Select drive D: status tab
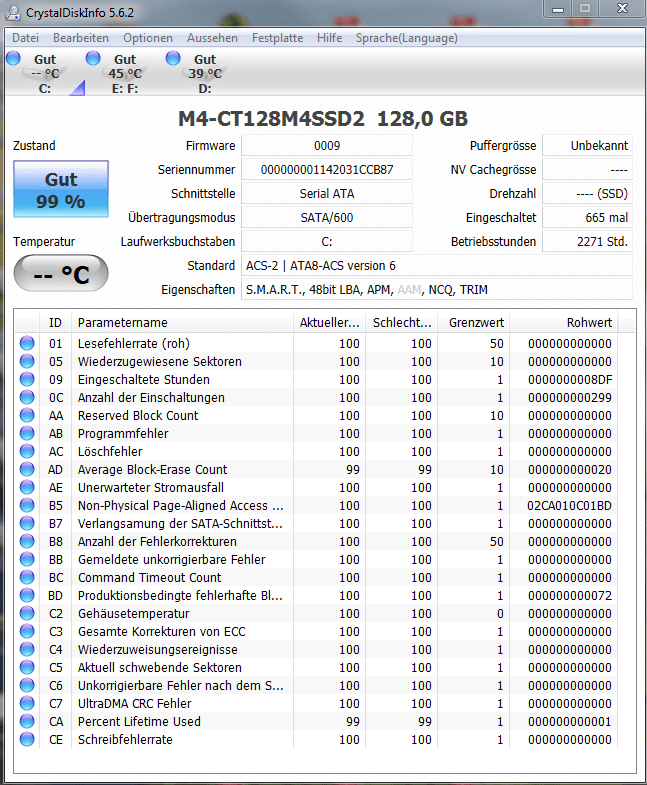The image size is (647, 785). [x=204, y=73]
